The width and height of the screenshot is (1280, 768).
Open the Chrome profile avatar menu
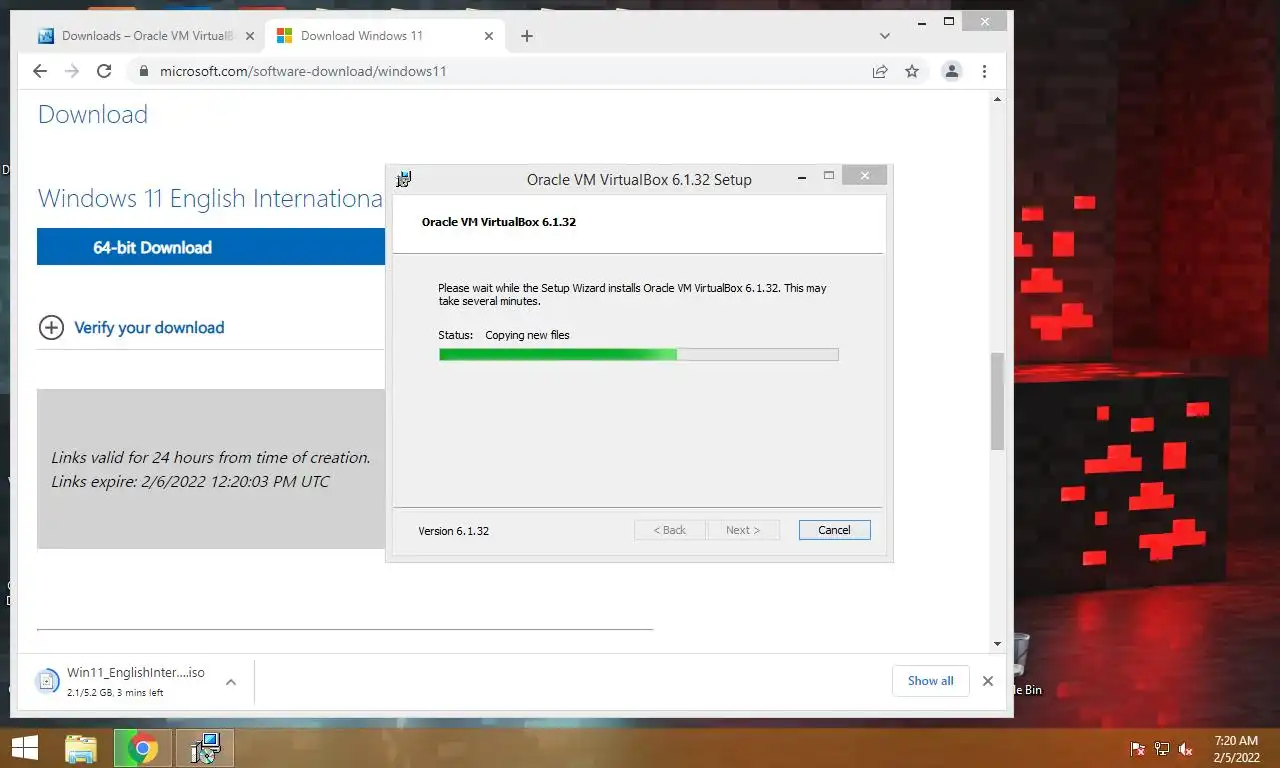click(952, 71)
